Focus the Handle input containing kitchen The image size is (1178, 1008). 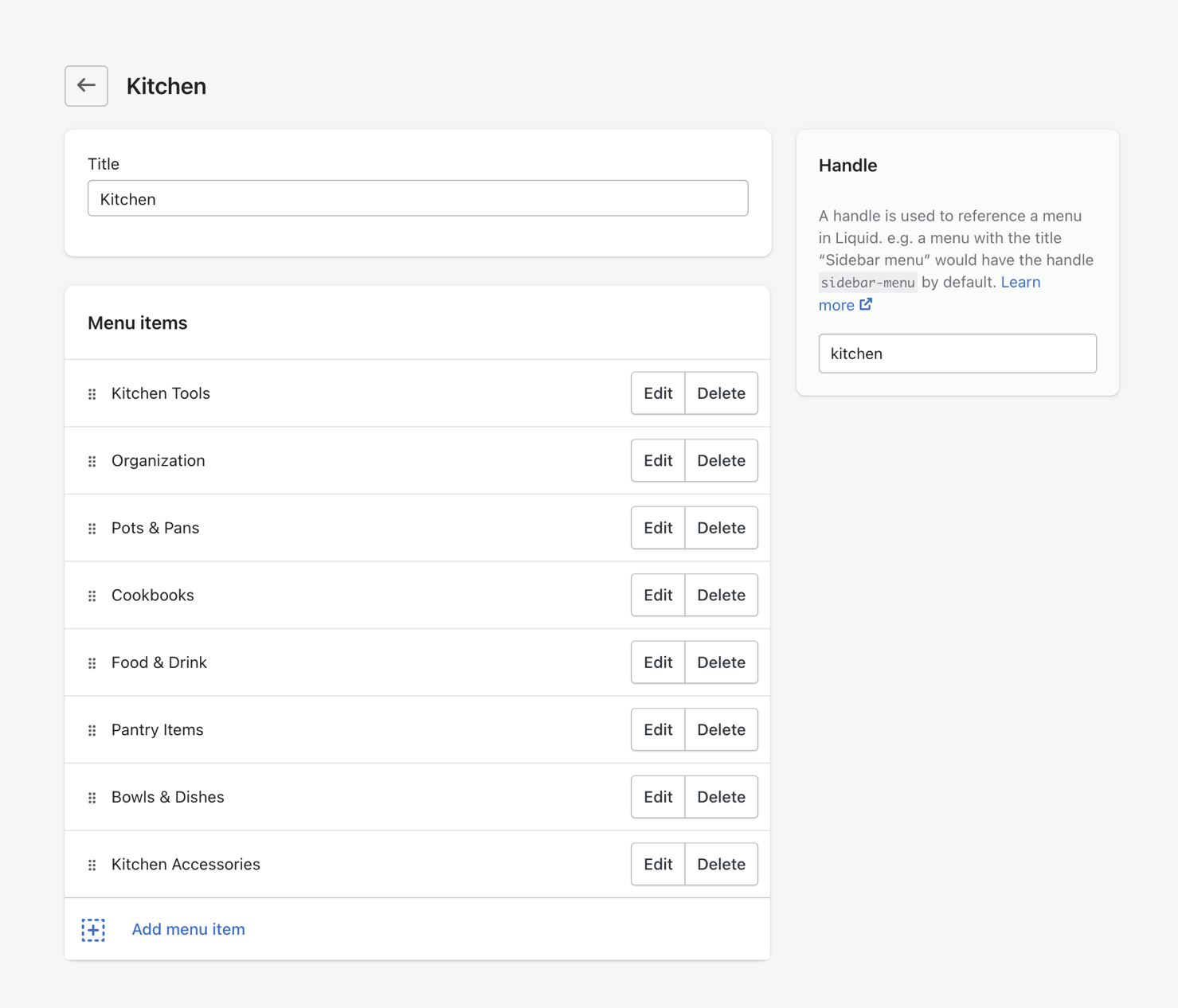(957, 354)
